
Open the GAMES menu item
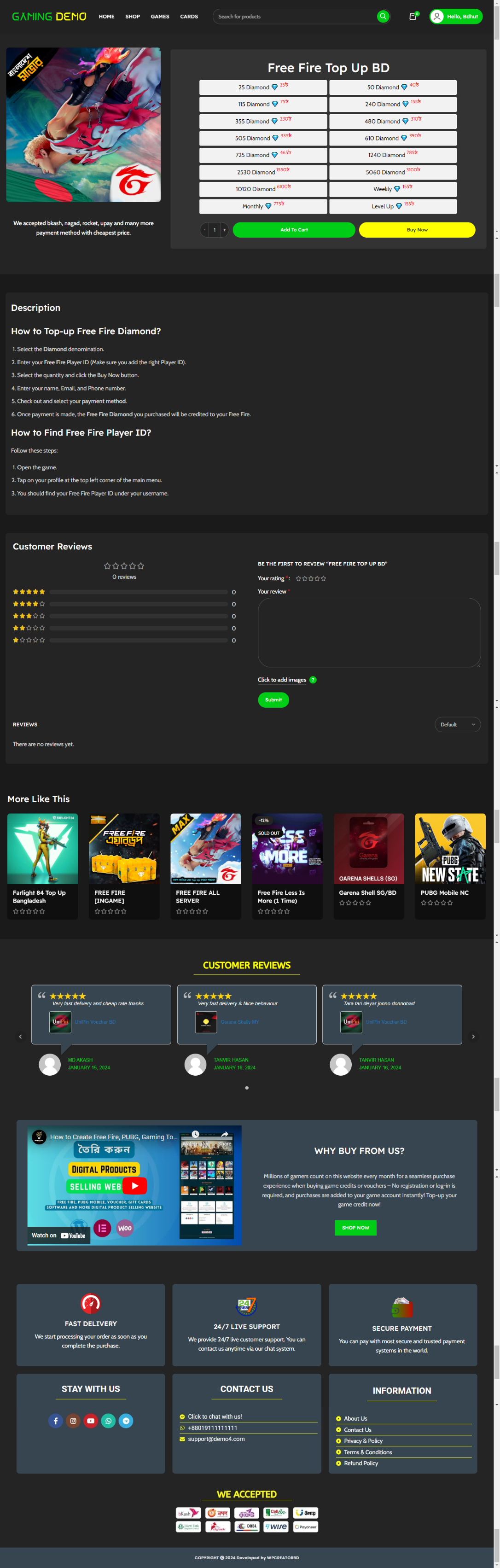click(x=160, y=17)
